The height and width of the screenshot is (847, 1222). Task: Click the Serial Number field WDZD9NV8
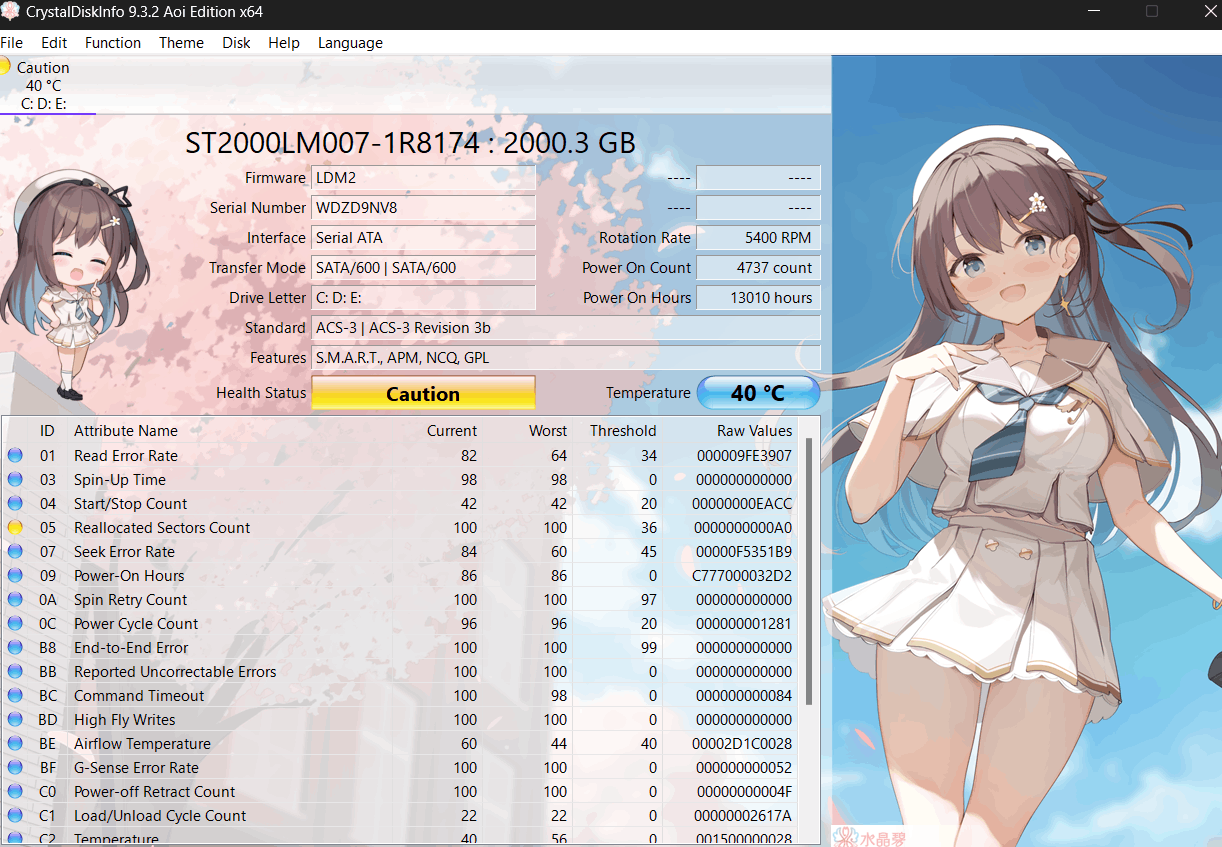(423, 208)
